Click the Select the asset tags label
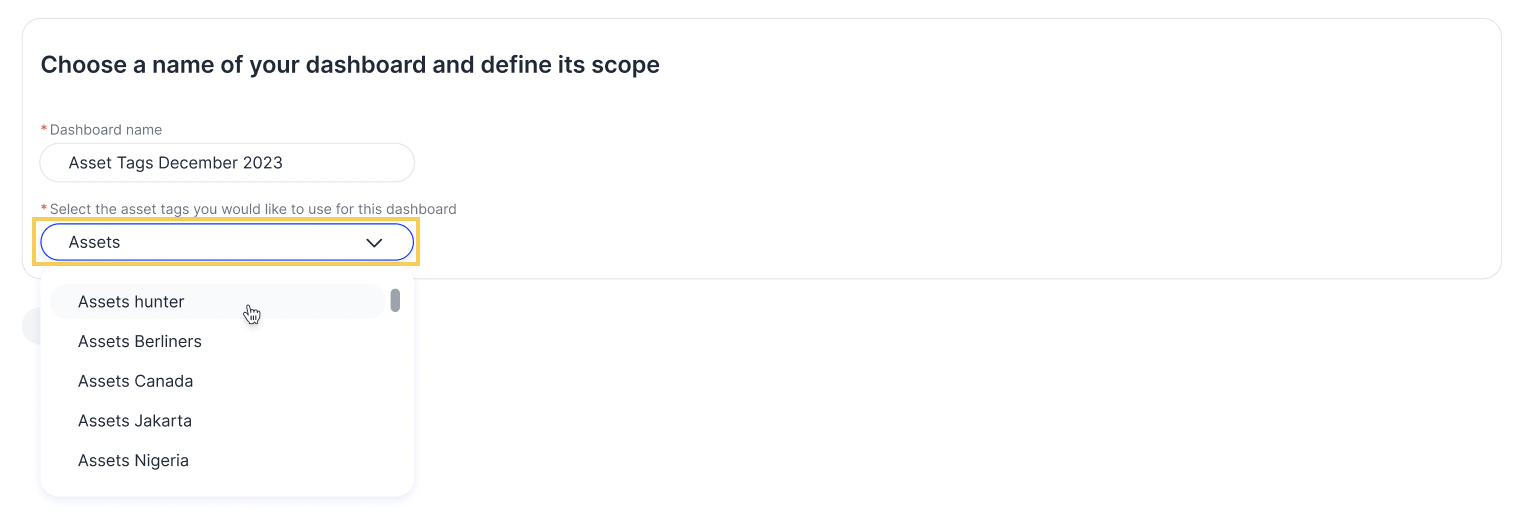The image size is (1526, 528). [253, 209]
